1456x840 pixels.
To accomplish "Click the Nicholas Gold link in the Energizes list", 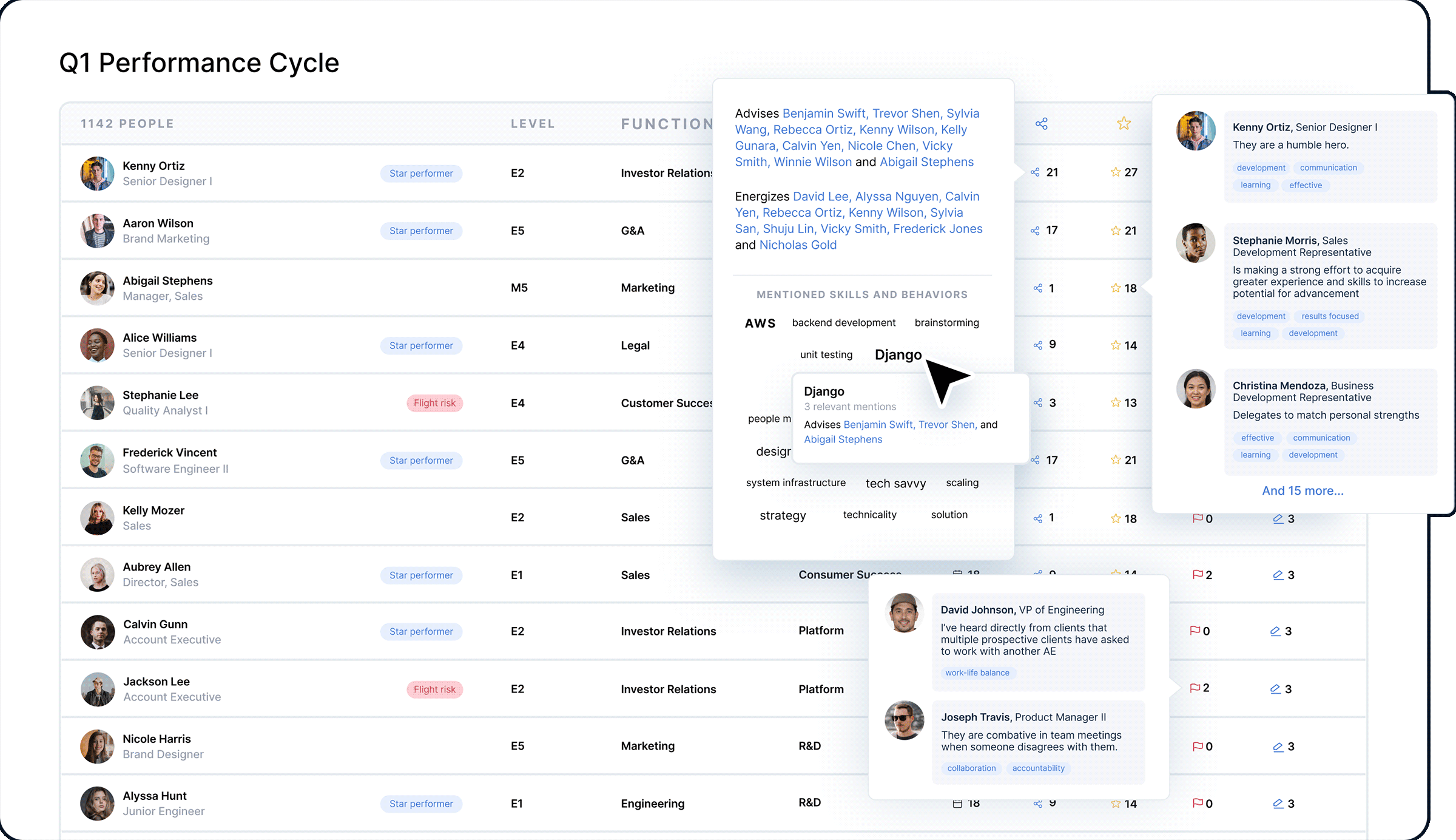I will (x=798, y=245).
